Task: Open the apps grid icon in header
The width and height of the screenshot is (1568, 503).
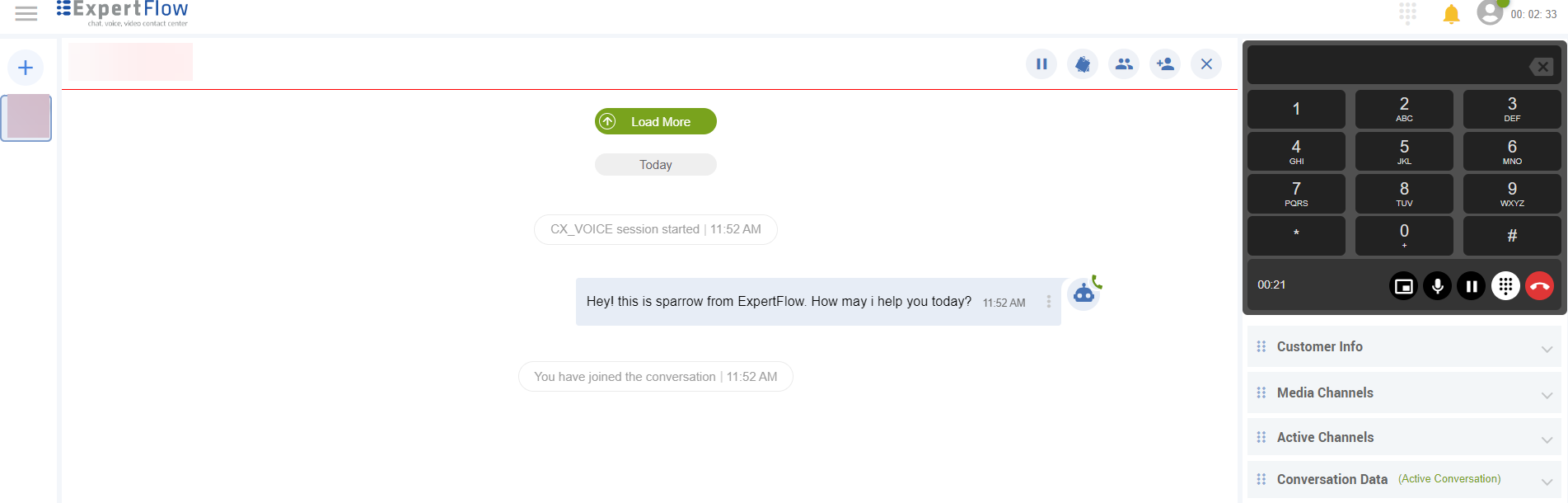Action: pyautogui.click(x=1407, y=13)
